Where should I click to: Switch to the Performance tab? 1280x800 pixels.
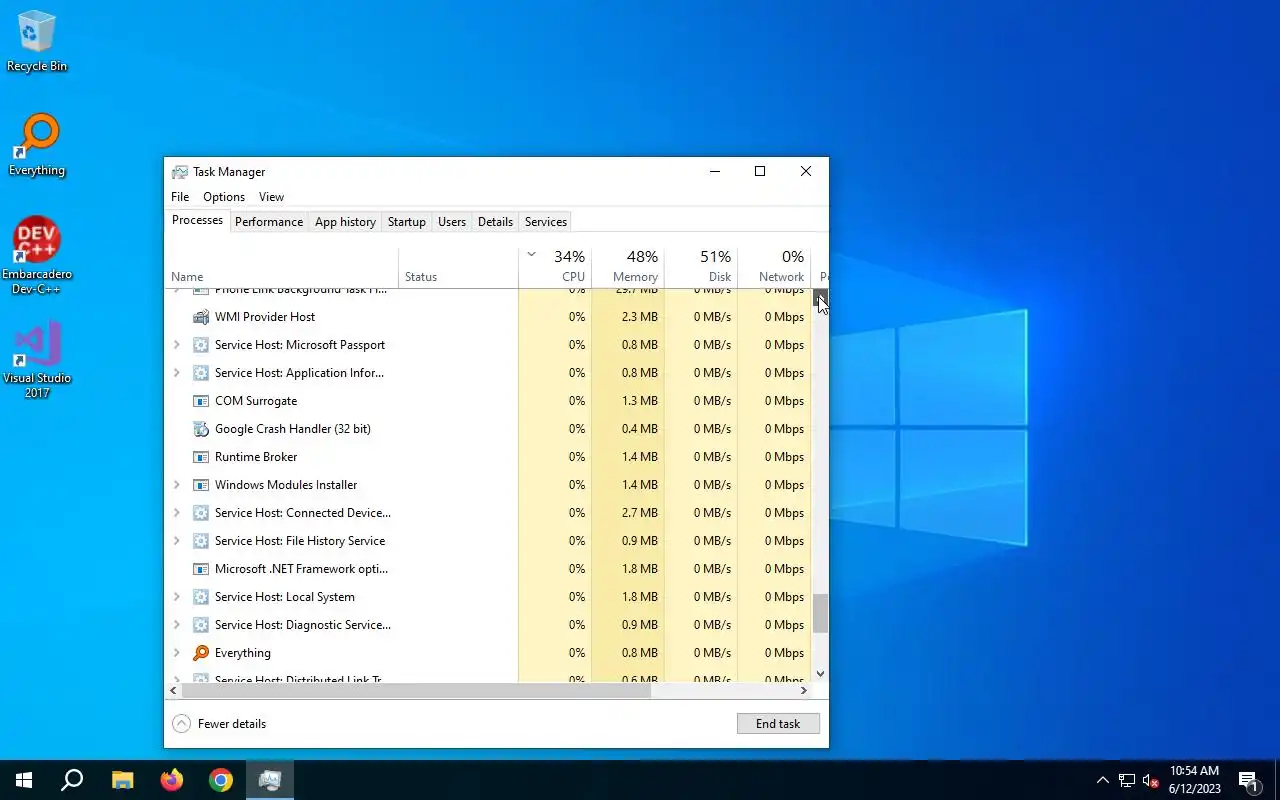pos(269,222)
